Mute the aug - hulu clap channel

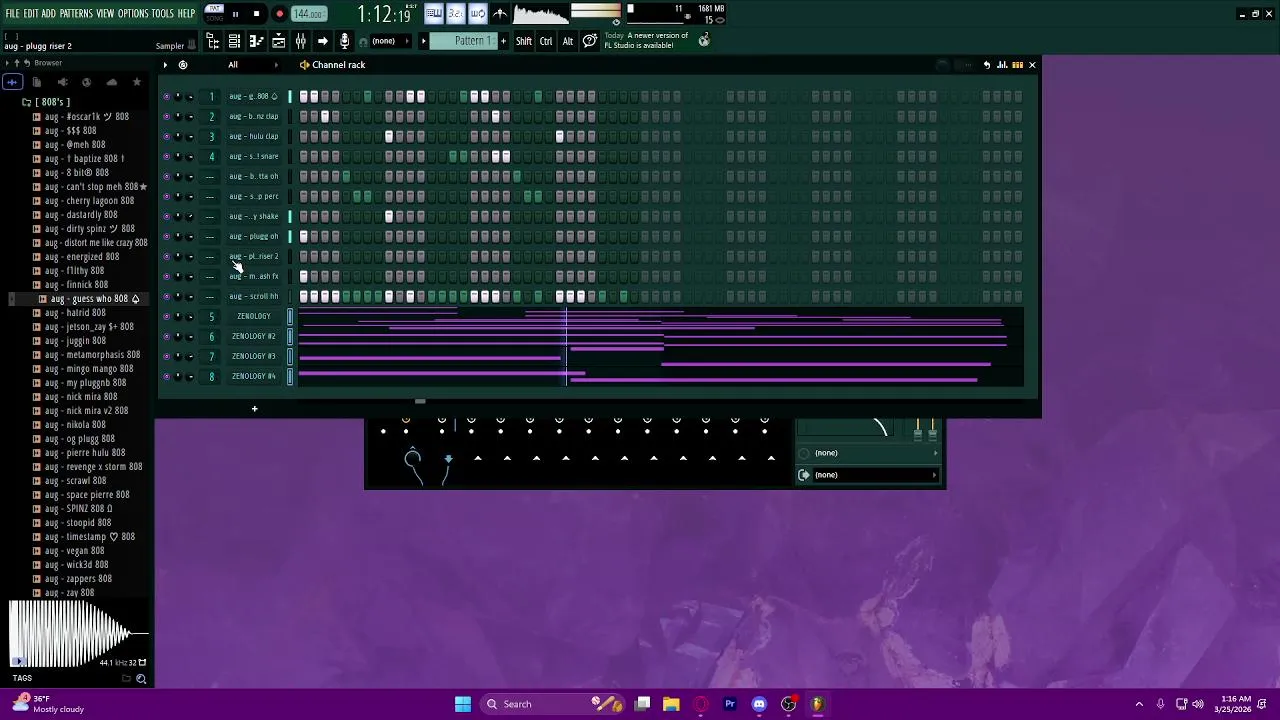[x=166, y=137]
